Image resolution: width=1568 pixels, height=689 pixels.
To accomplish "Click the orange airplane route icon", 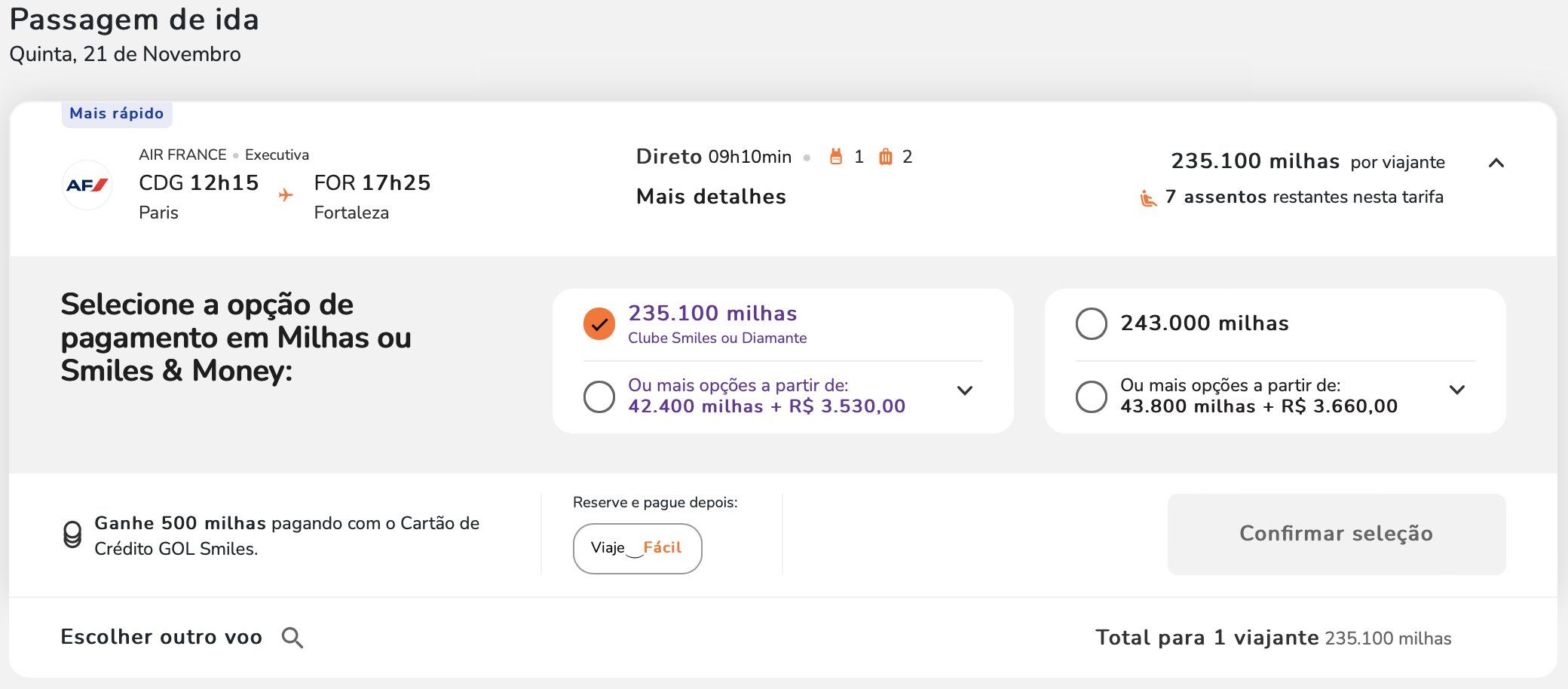I will click(x=286, y=195).
